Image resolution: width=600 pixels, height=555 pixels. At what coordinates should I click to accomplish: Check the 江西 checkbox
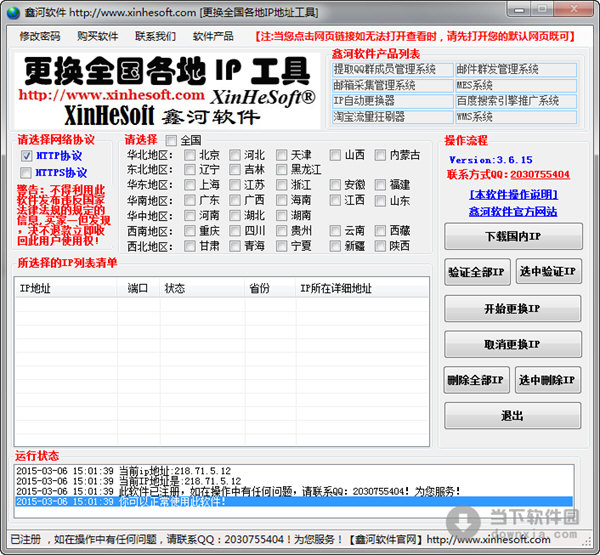(335, 200)
